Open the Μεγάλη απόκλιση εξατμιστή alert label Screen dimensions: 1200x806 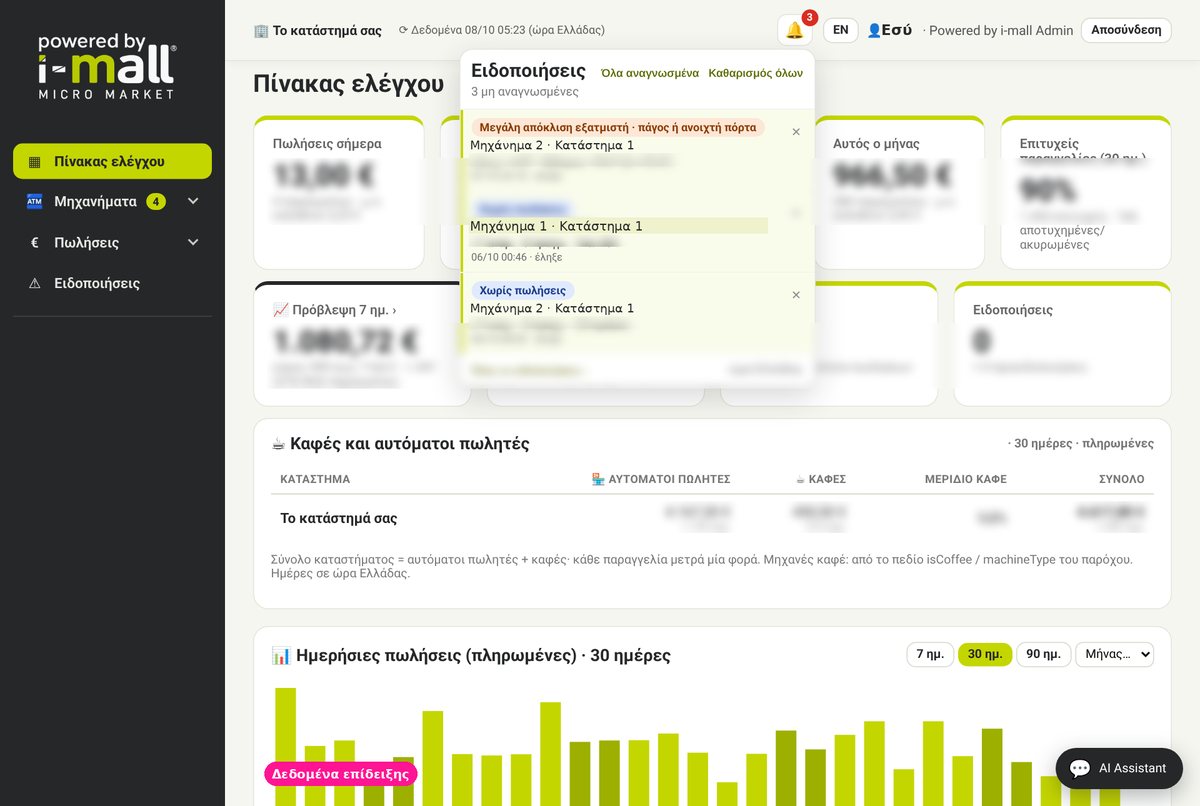617,127
